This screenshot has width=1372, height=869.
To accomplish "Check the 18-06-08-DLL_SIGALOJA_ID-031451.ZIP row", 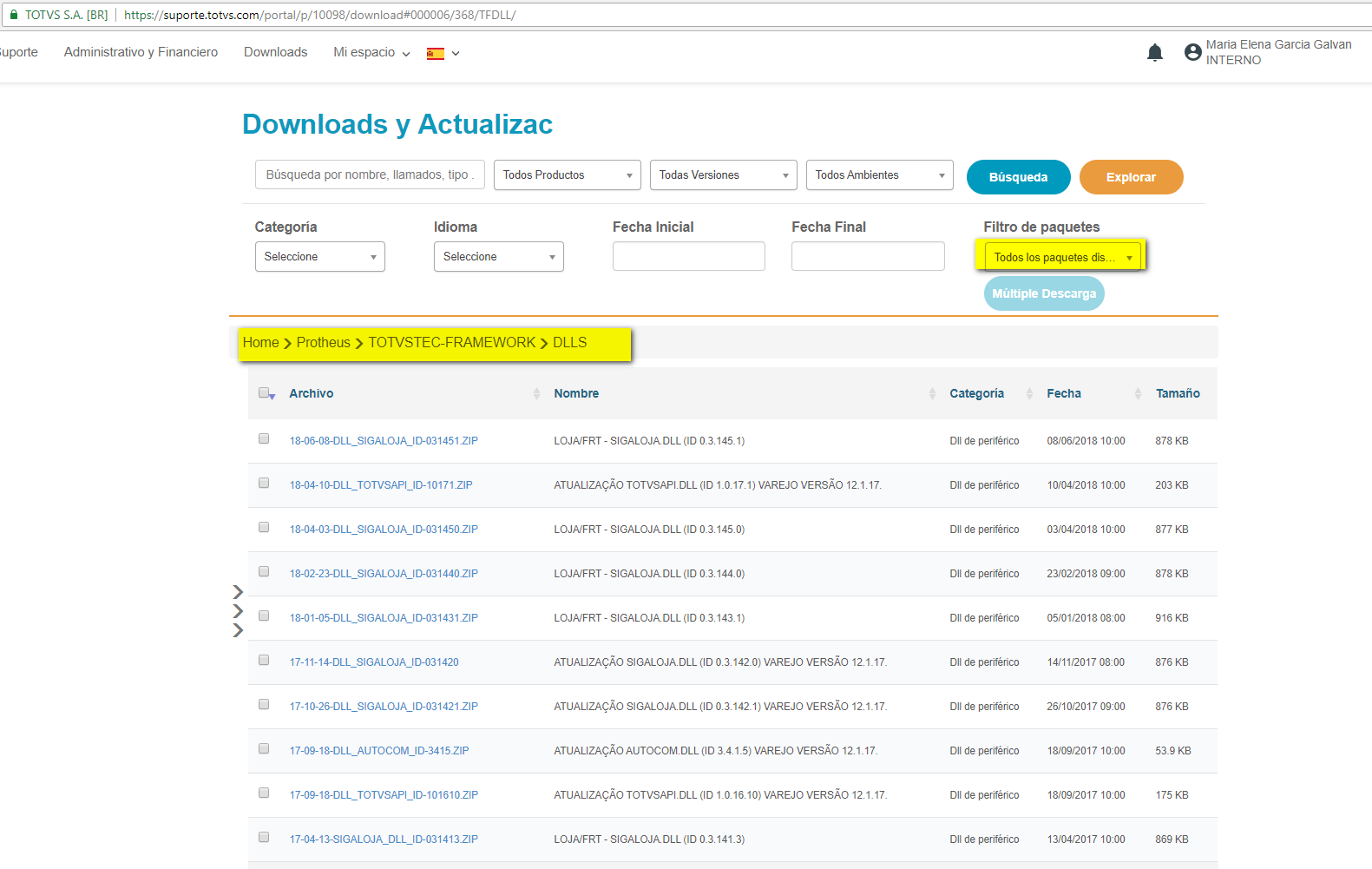I will point(264,438).
